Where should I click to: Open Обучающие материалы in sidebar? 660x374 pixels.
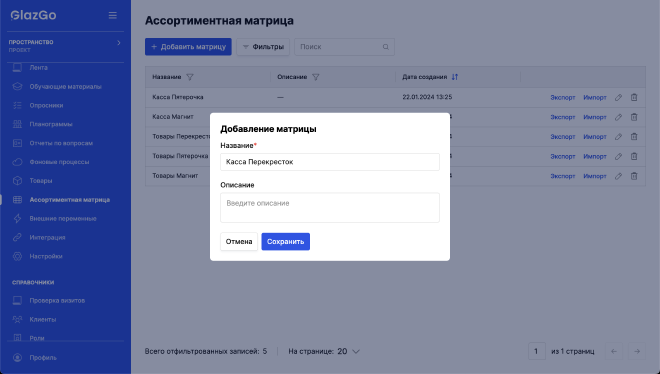tap(65, 87)
